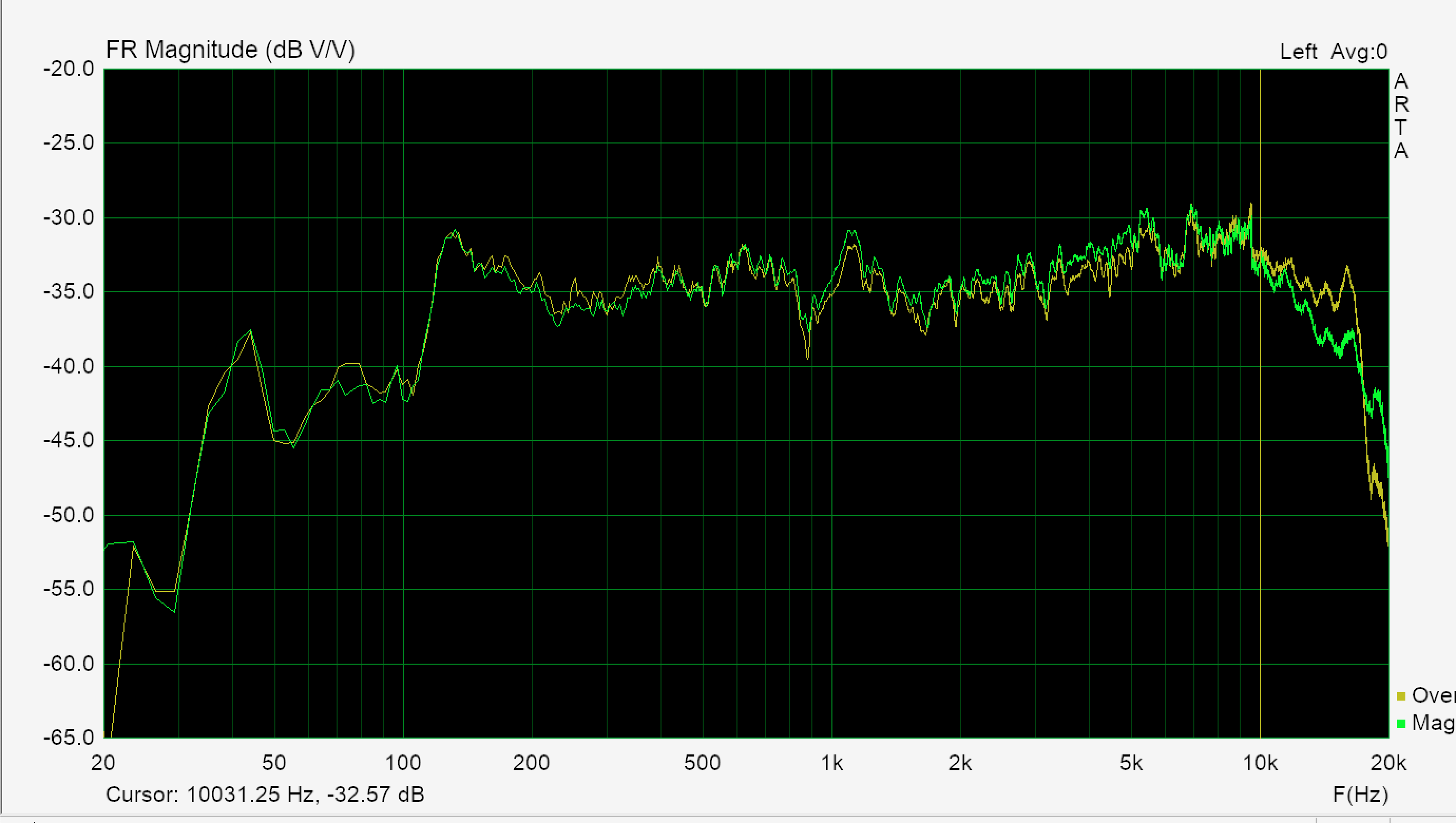Click the yellow Overlay legend swatch
This screenshot has width=1456, height=823.
point(1401,696)
